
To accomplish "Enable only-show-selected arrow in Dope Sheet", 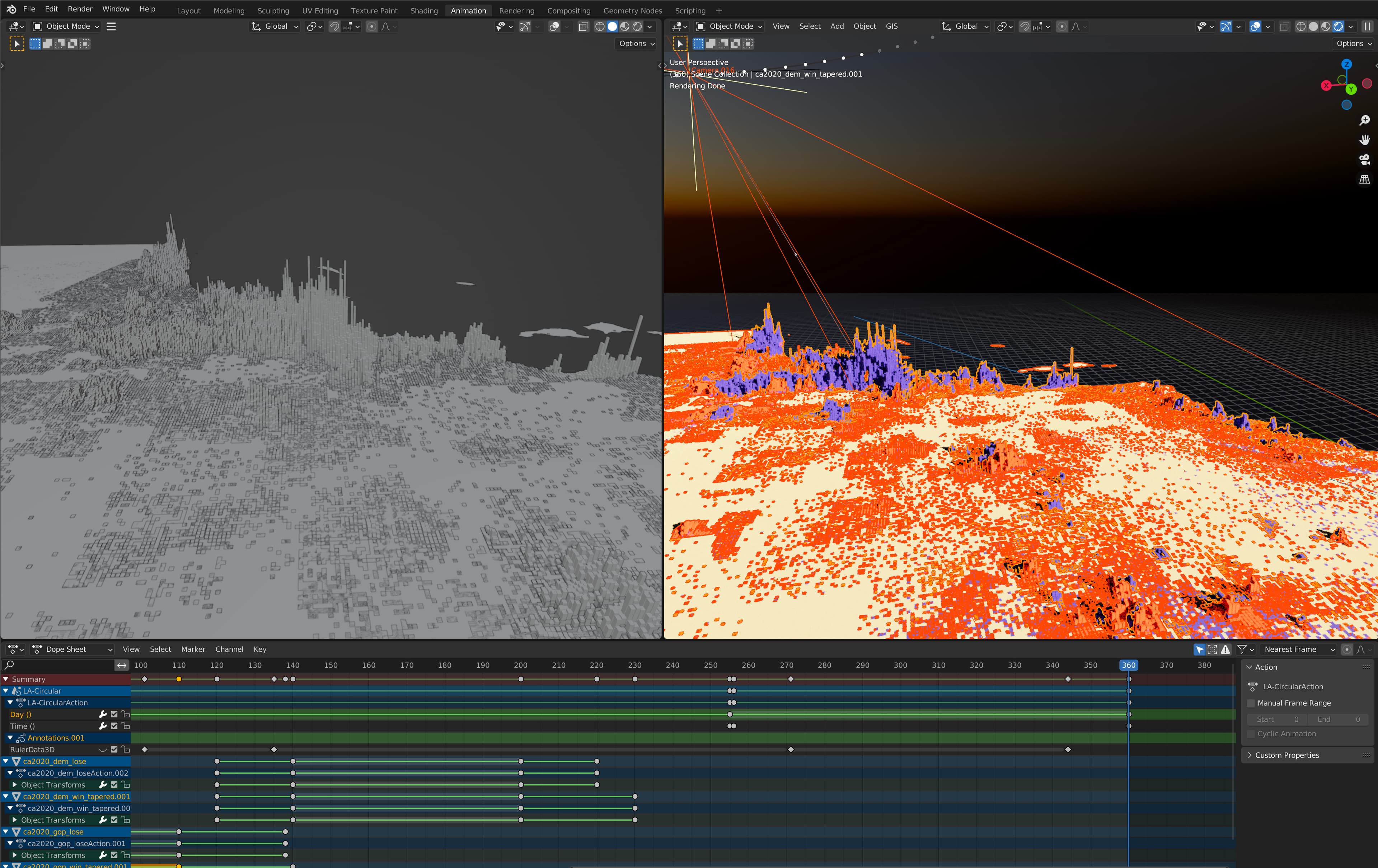I will (1200, 649).
